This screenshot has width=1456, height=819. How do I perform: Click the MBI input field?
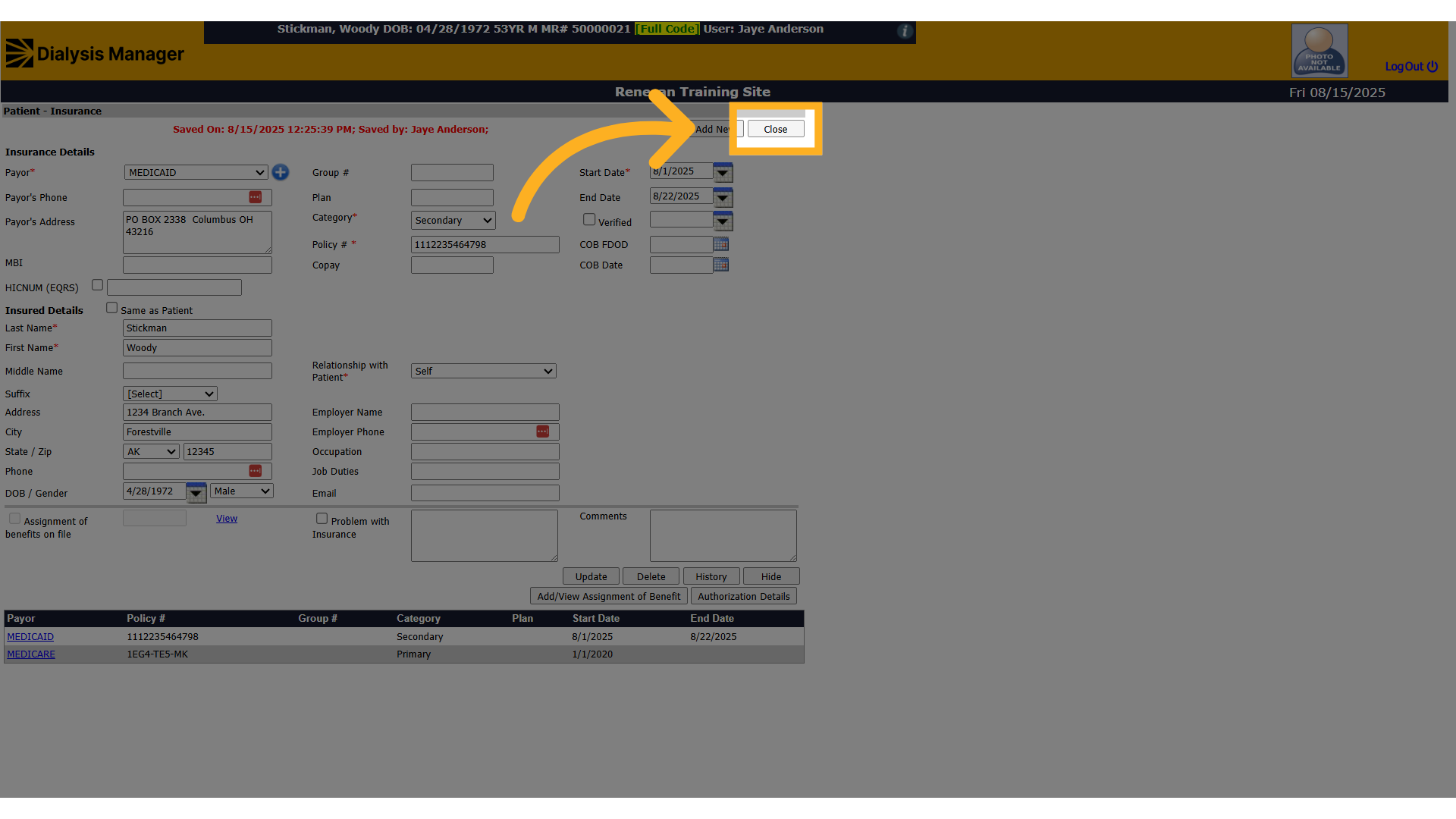(197, 265)
